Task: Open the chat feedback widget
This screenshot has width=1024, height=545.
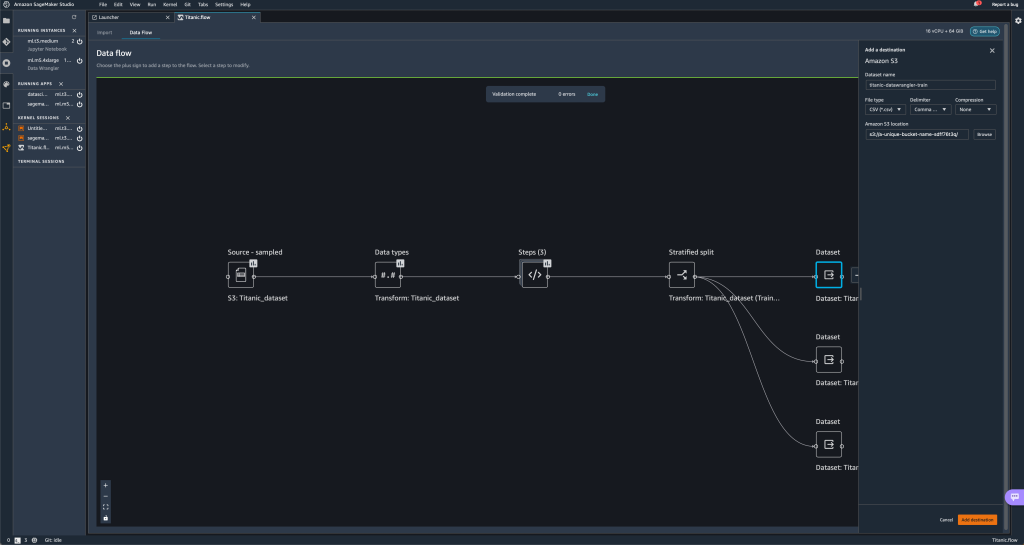Action: tap(1015, 497)
